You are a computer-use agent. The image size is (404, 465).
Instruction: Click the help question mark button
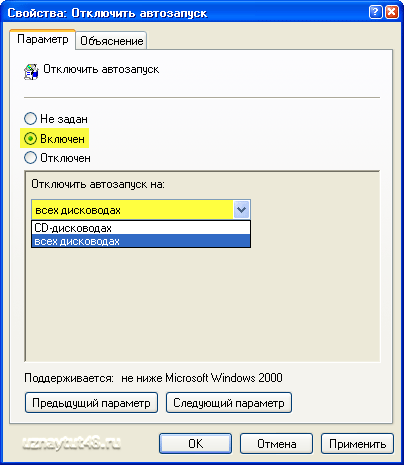376,12
